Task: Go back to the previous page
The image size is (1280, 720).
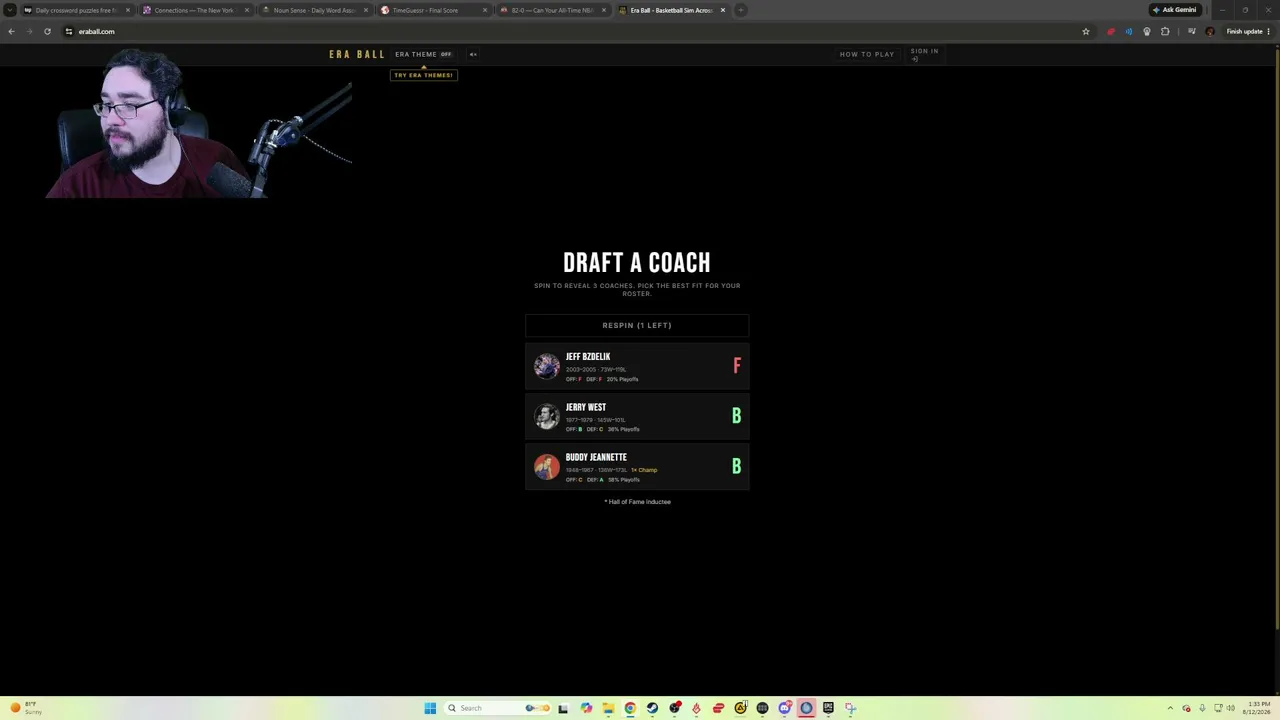Action: [11, 31]
